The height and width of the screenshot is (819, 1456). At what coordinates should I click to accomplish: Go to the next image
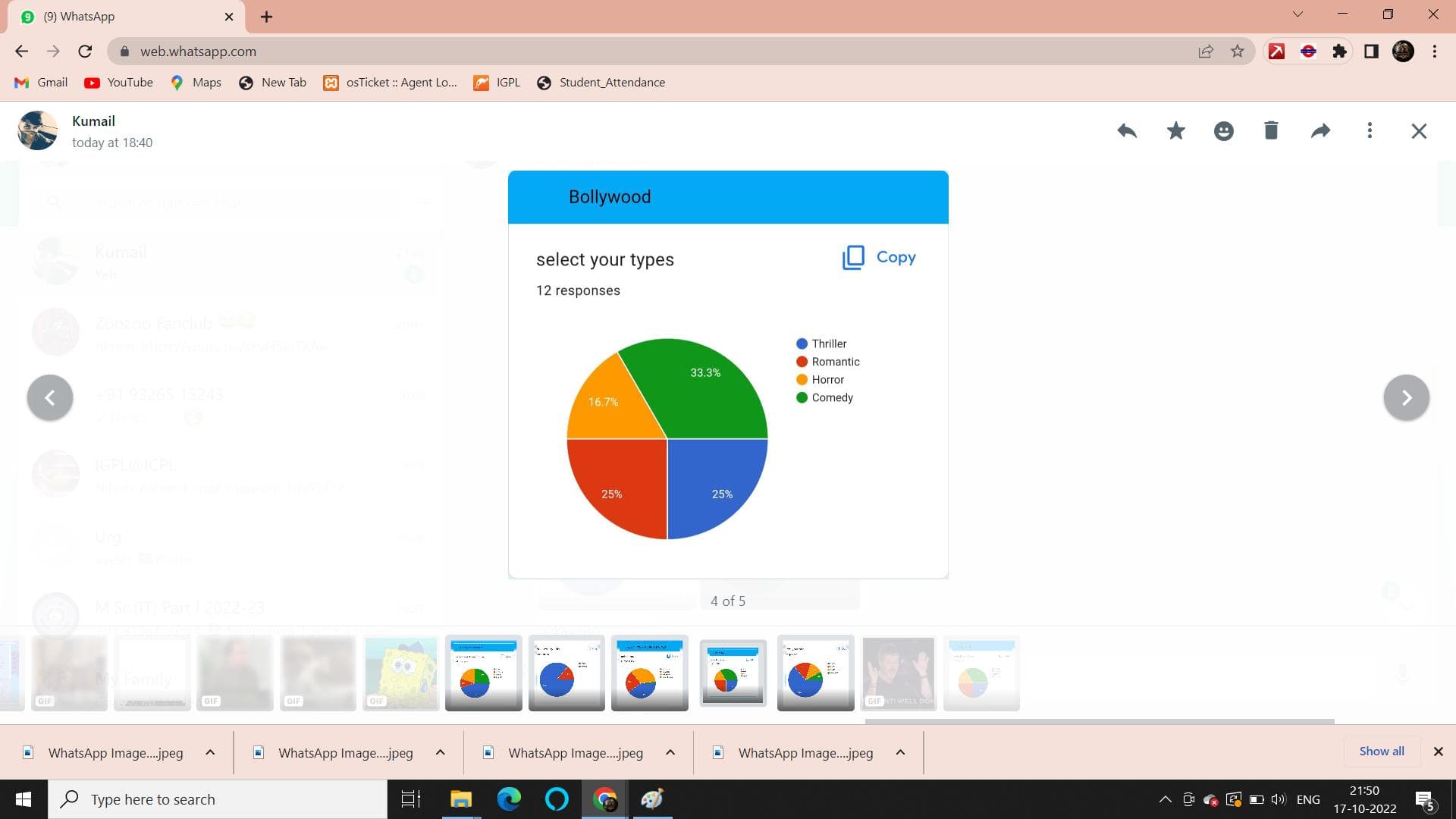[1406, 397]
